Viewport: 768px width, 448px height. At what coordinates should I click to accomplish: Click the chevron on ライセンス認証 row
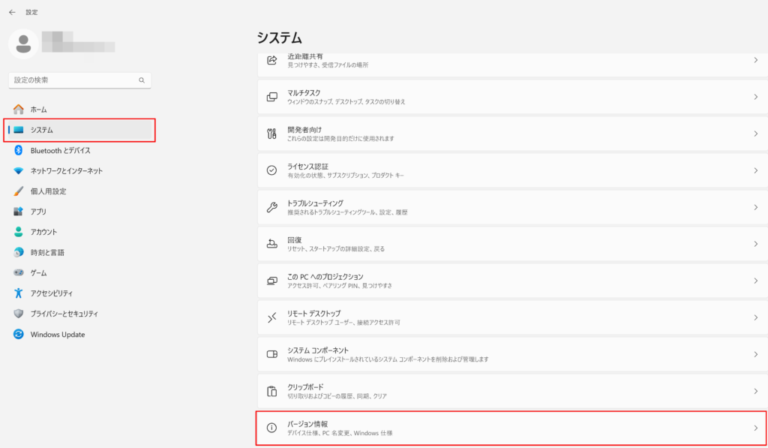click(x=755, y=170)
